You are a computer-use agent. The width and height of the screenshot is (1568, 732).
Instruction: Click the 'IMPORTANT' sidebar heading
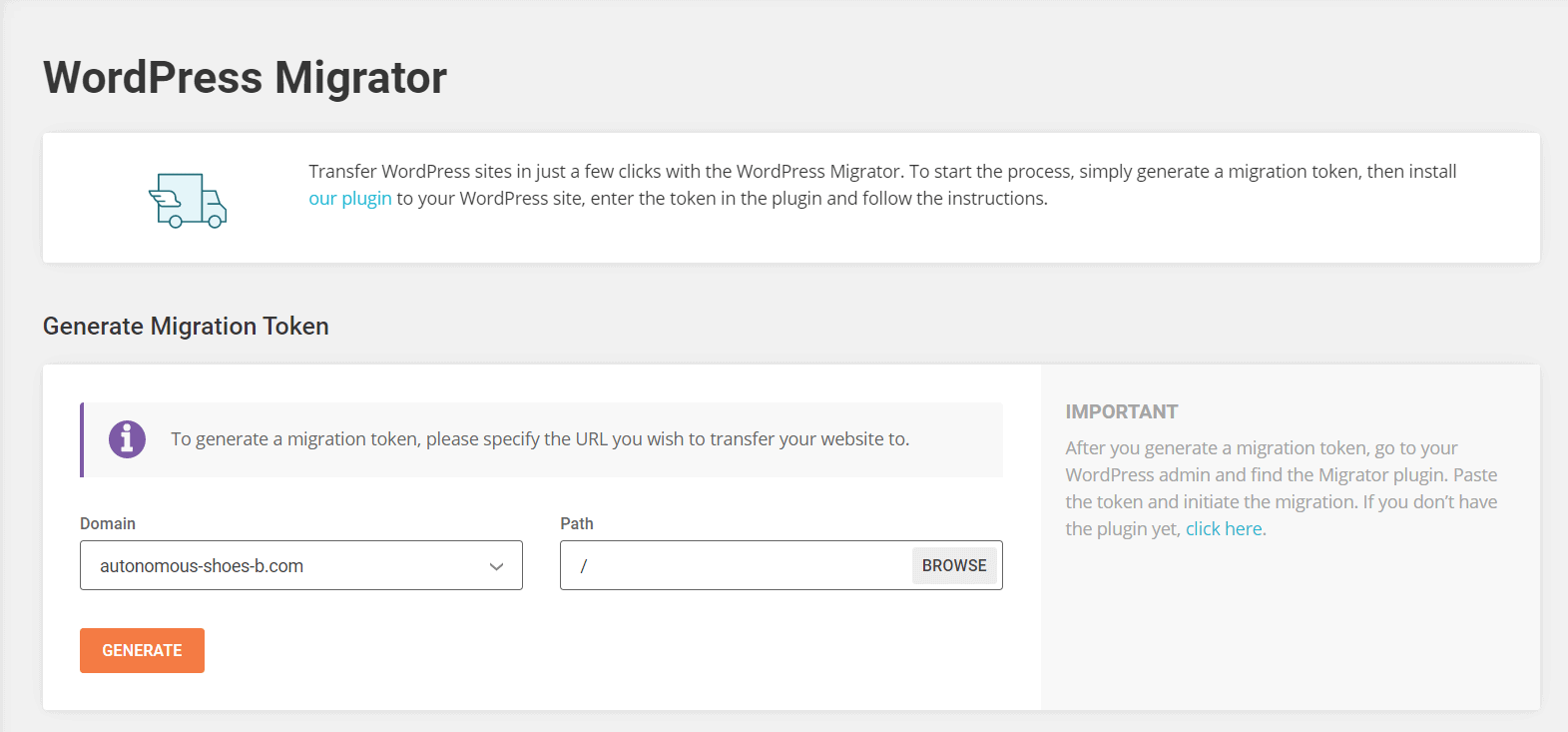click(x=1122, y=411)
